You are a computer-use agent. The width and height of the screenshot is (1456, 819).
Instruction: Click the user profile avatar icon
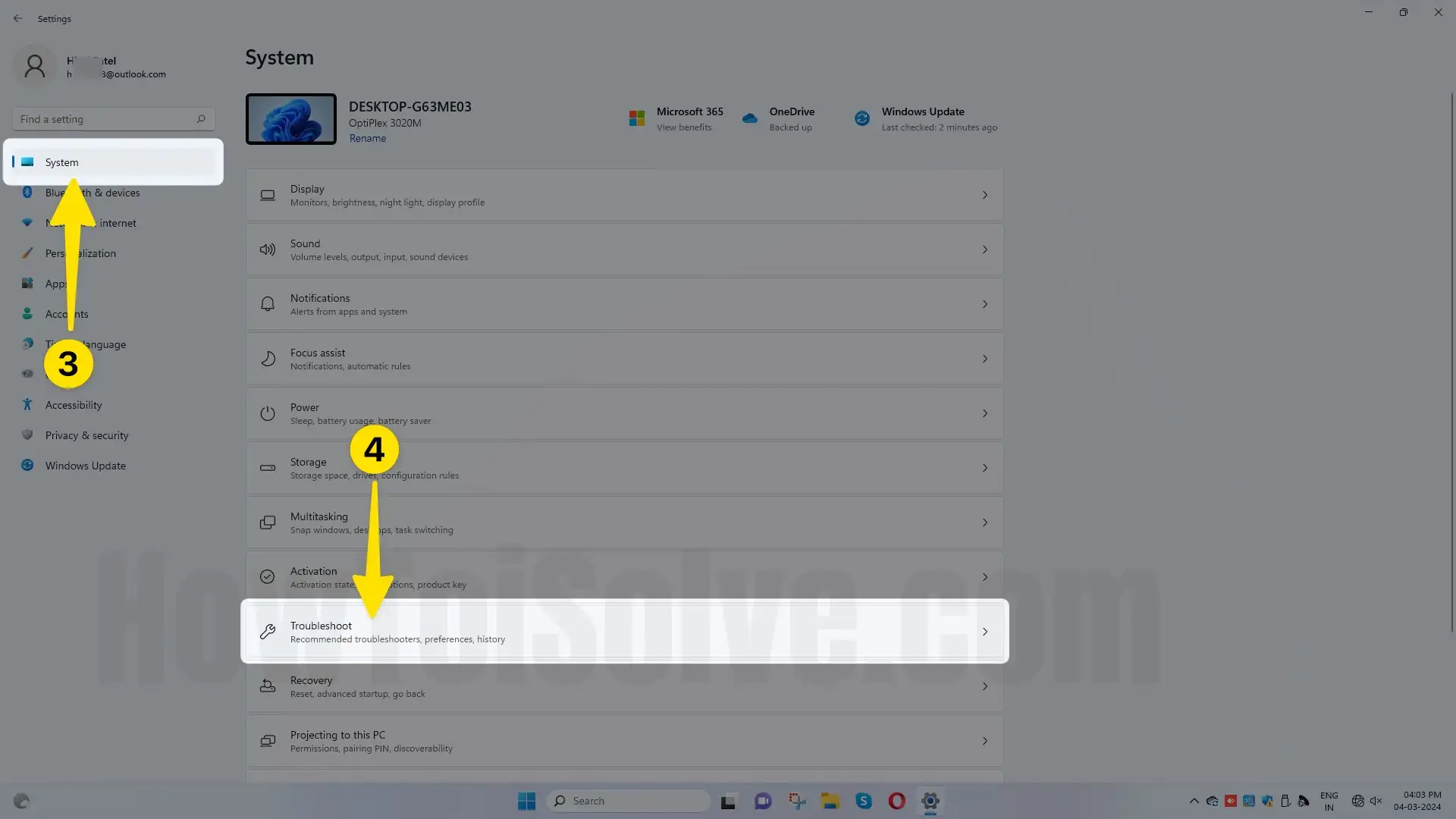coord(35,67)
